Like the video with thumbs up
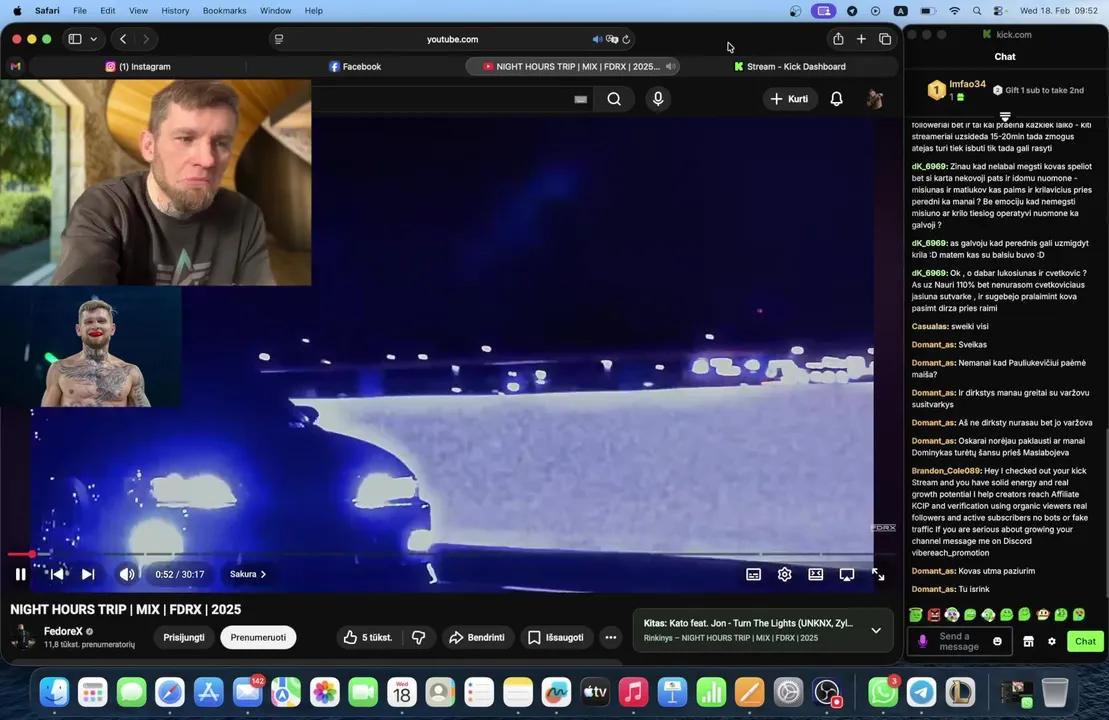Image resolution: width=1109 pixels, height=720 pixels. (x=368, y=637)
